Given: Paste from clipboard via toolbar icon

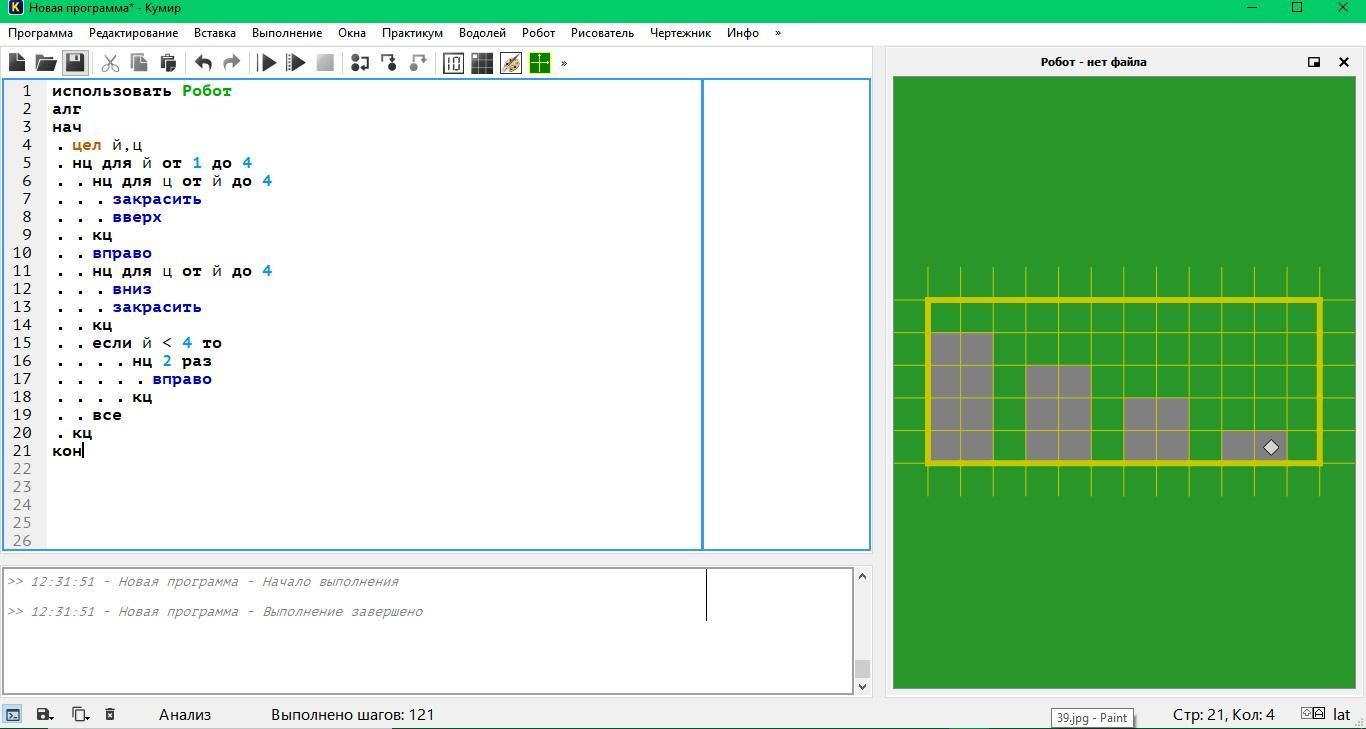Looking at the screenshot, I should [x=168, y=63].
